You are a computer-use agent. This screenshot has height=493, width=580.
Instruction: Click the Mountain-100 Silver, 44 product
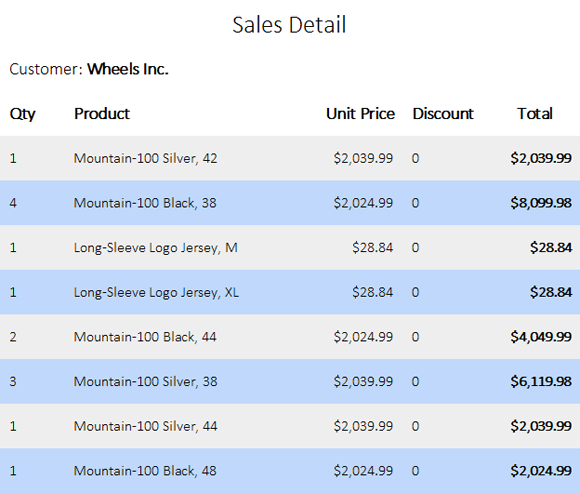coord(145,426)
